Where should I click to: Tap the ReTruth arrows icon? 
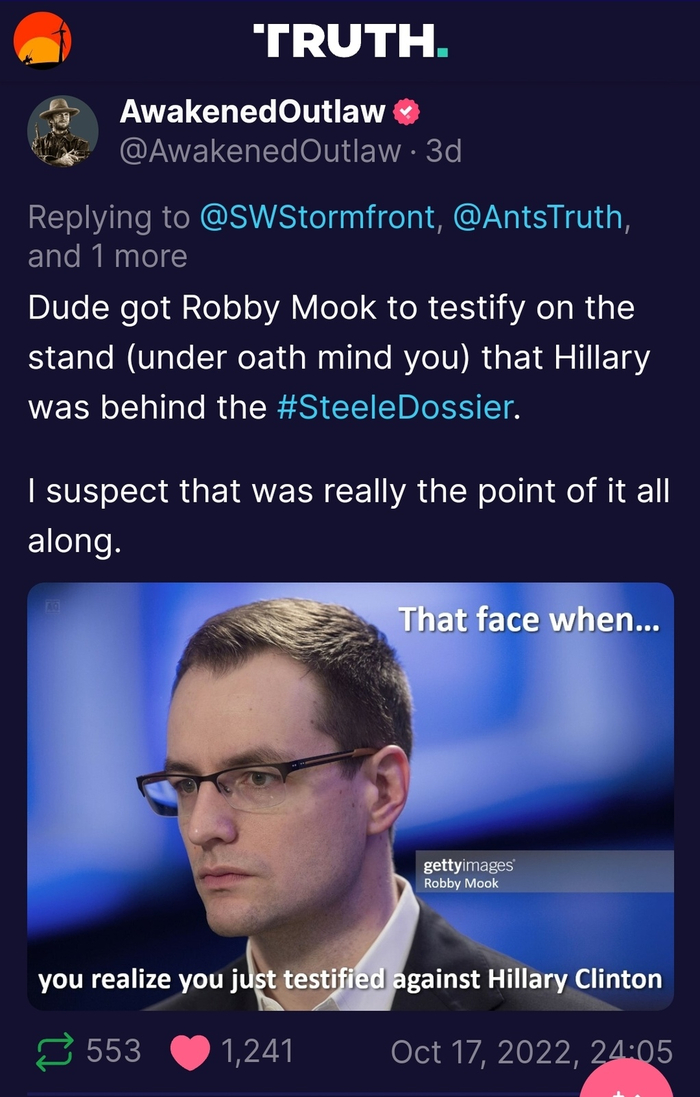[x=54, y=1052]
